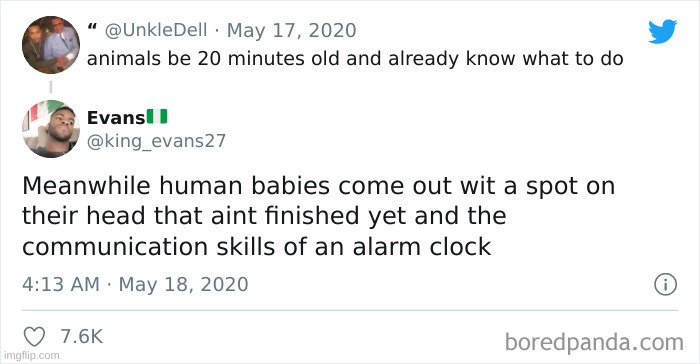Click the phrase 'alarm clock' in the reply

click(x=422, y=247)
